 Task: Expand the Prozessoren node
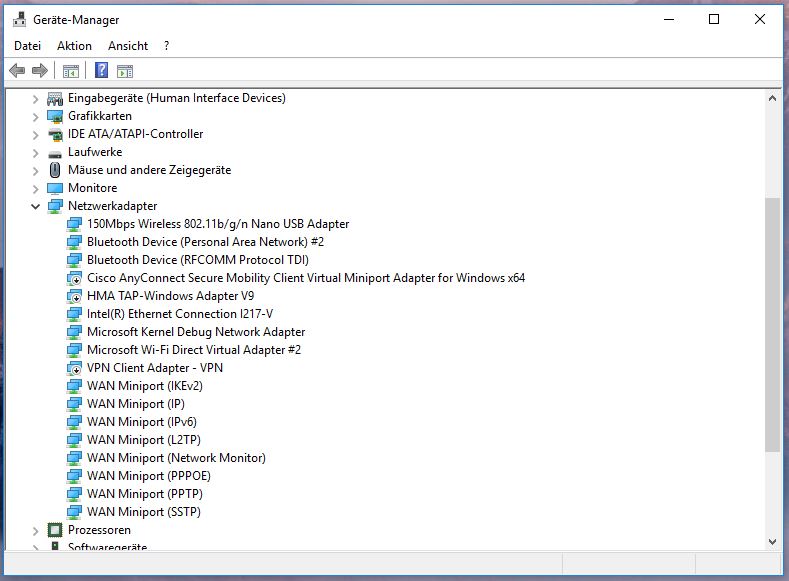[35, 531]
